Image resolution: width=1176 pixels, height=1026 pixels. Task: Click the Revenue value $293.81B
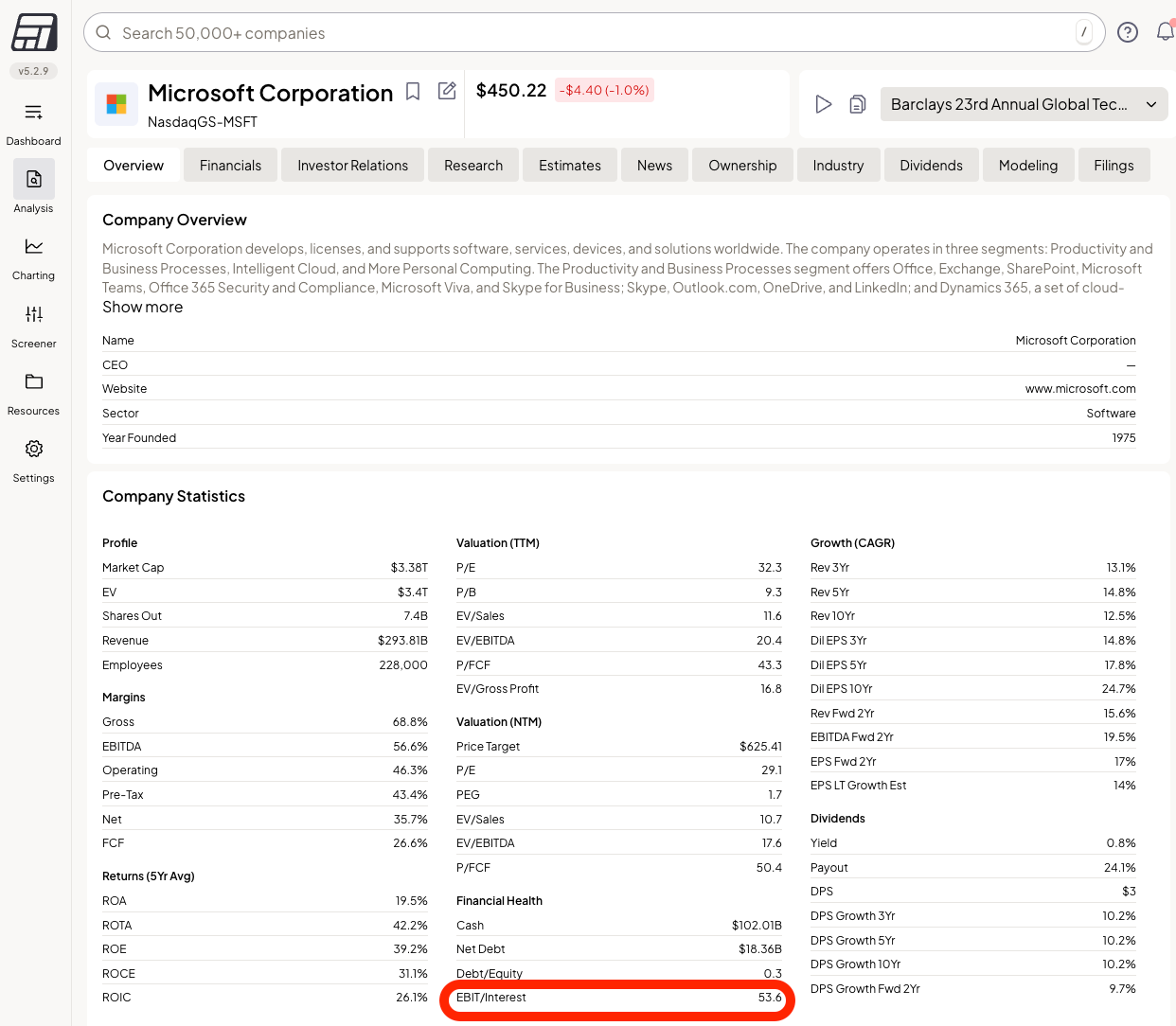tap(403, 641)
